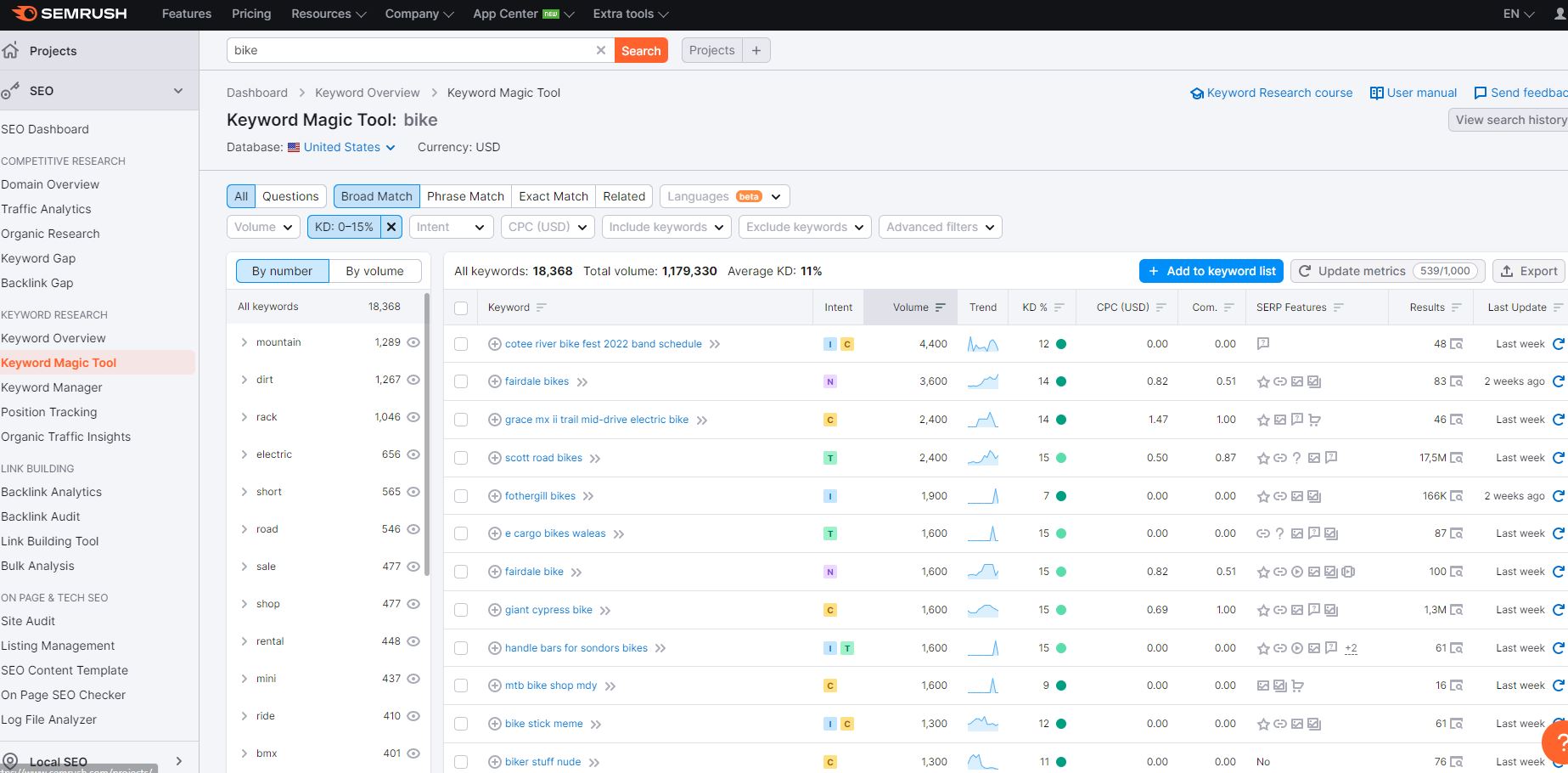Image resolution: width=1568 pixels, height=773 pixels.
Task: Sort by Volume column icon
Action: click(x=940, y=308)
